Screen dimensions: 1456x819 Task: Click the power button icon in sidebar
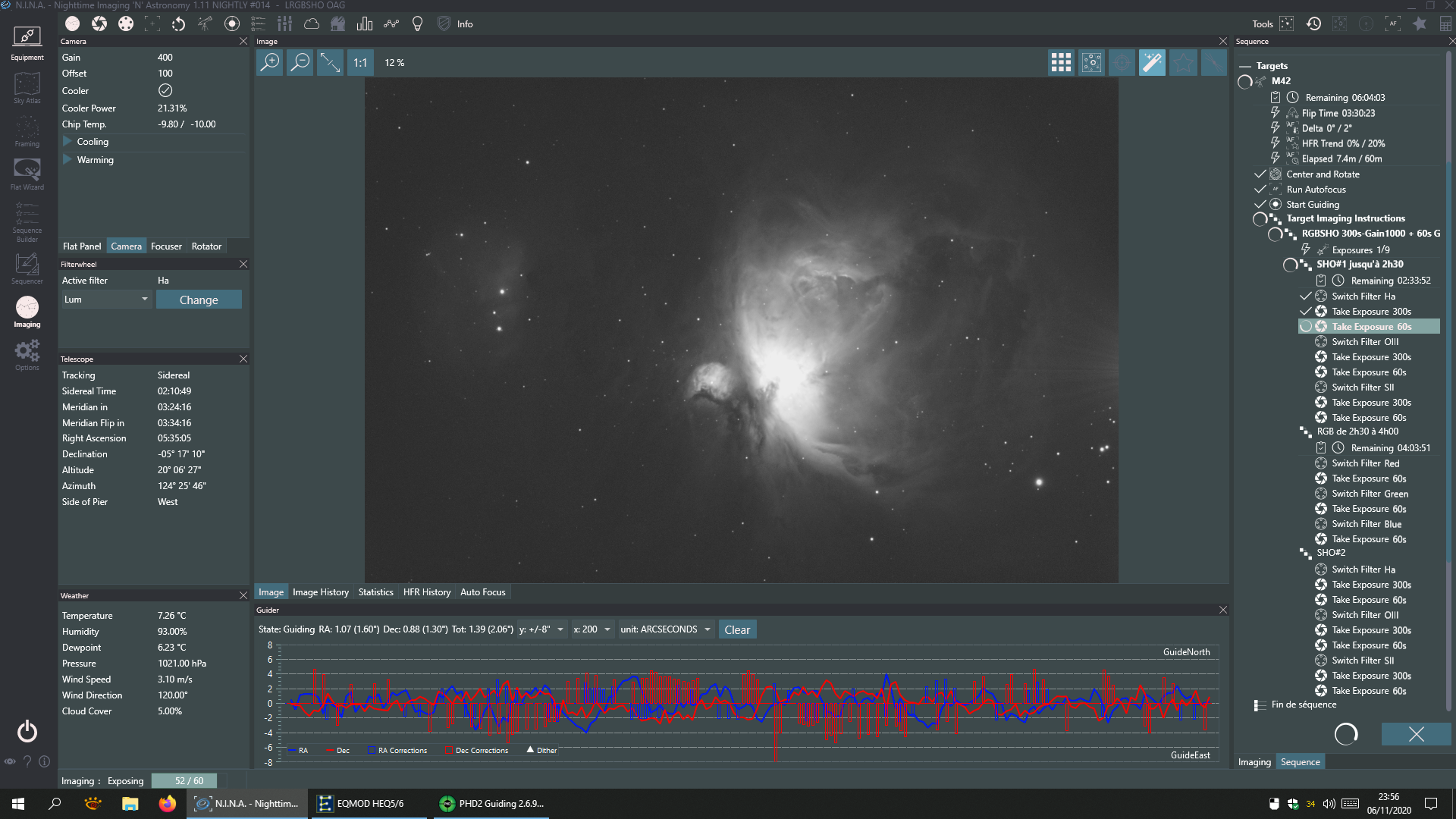27,731
